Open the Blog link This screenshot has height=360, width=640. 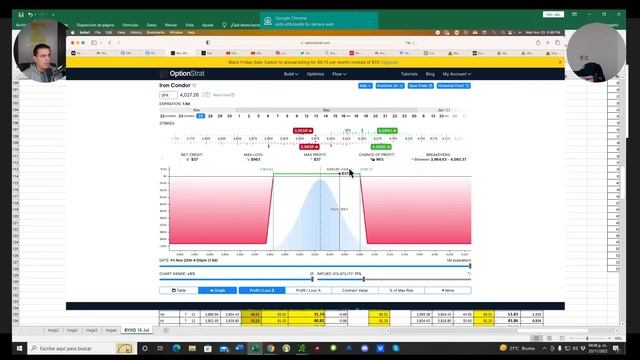[x=430, y=74]
